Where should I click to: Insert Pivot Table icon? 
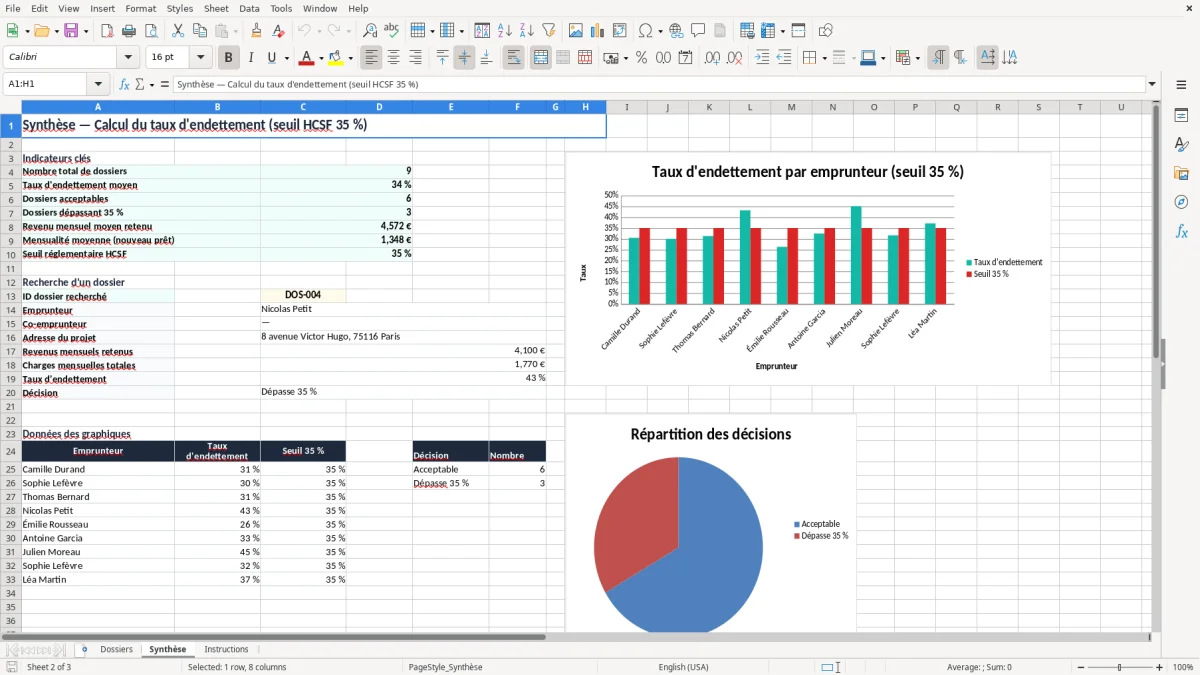click(x=620, y=31)
